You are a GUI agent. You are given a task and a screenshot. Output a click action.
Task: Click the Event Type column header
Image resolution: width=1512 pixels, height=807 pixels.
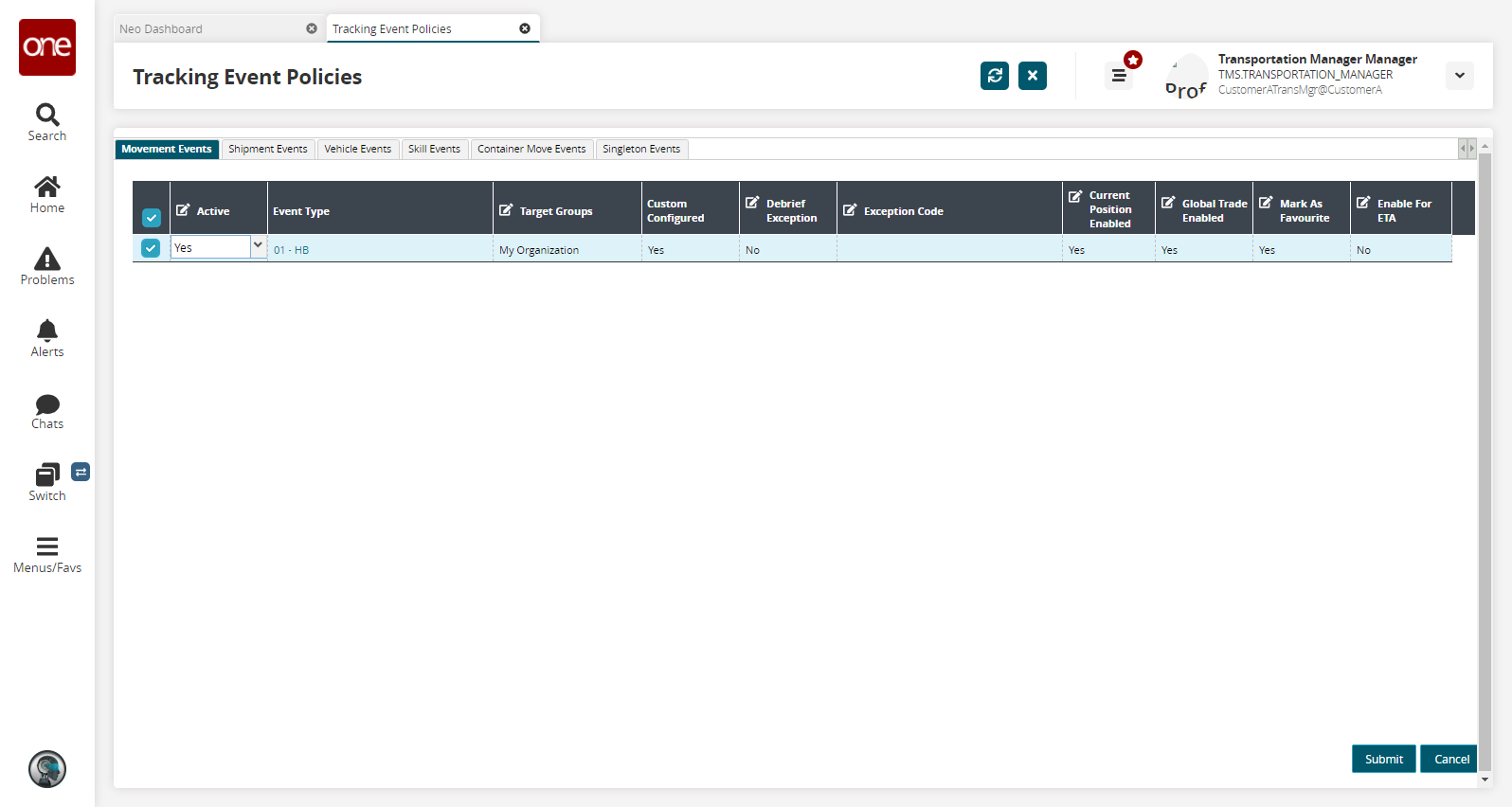point(380,208)
